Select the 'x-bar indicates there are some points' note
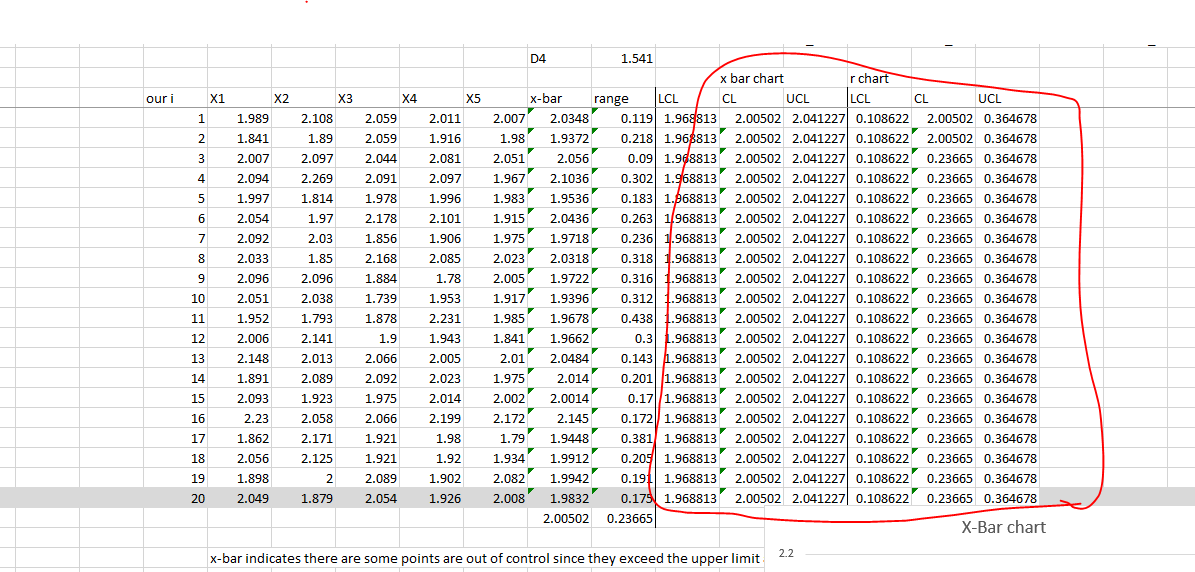 pyautogui.click(x=486, y=558)
